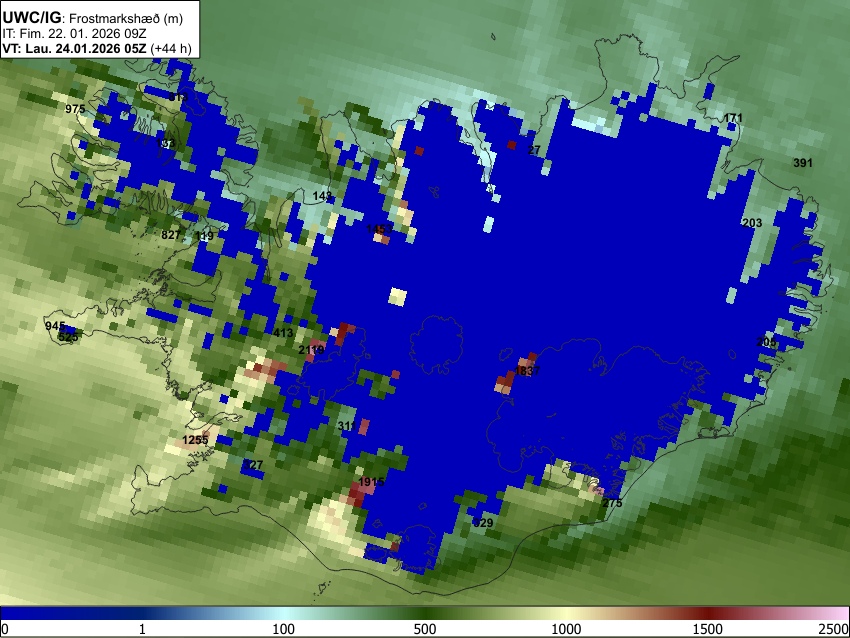Click the map value "203"
850x638 pixels.
752,222
